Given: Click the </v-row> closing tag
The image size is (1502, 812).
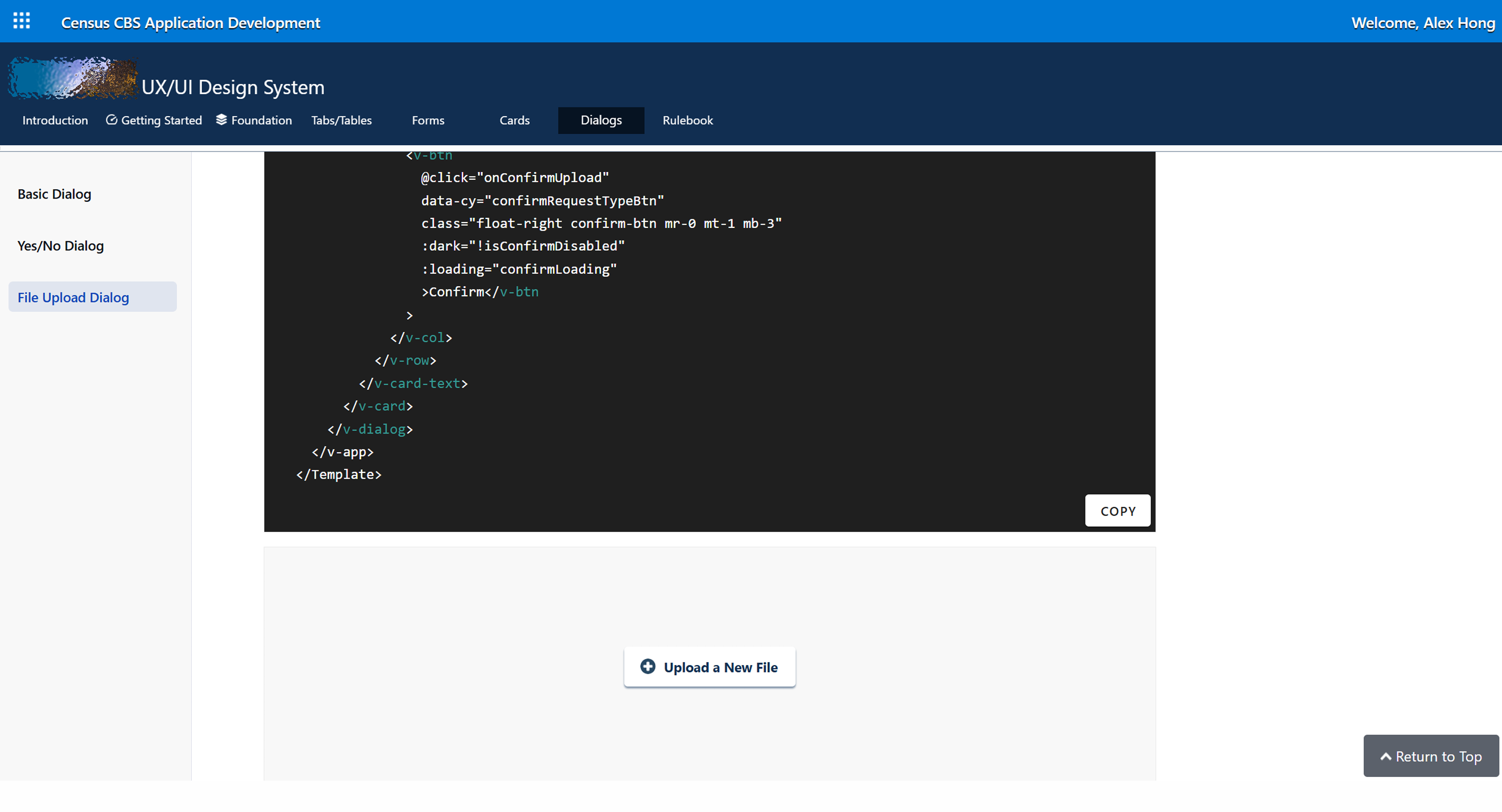Looking at the screenshot, I should 405,360.
